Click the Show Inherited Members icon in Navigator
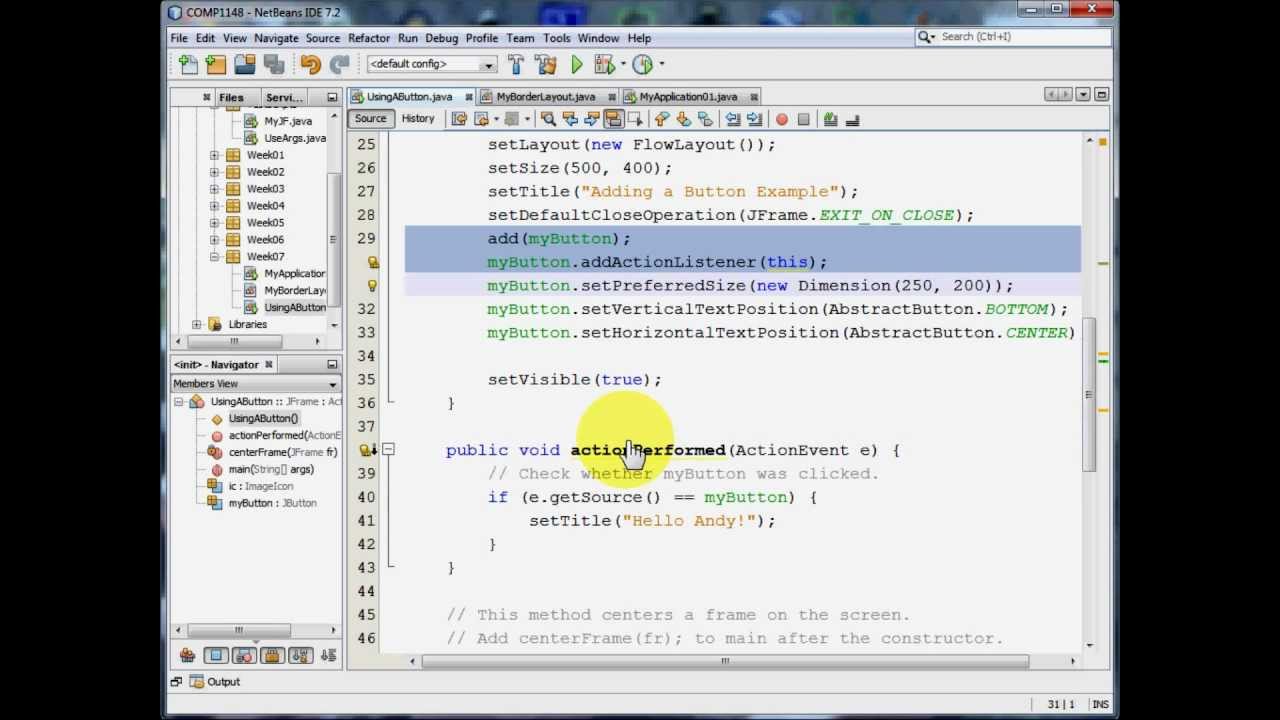Screen dimensions: 1280x720 coord(187,656)
